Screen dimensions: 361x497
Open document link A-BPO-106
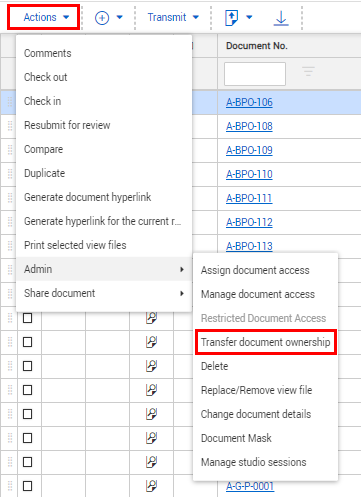[249, 102]
